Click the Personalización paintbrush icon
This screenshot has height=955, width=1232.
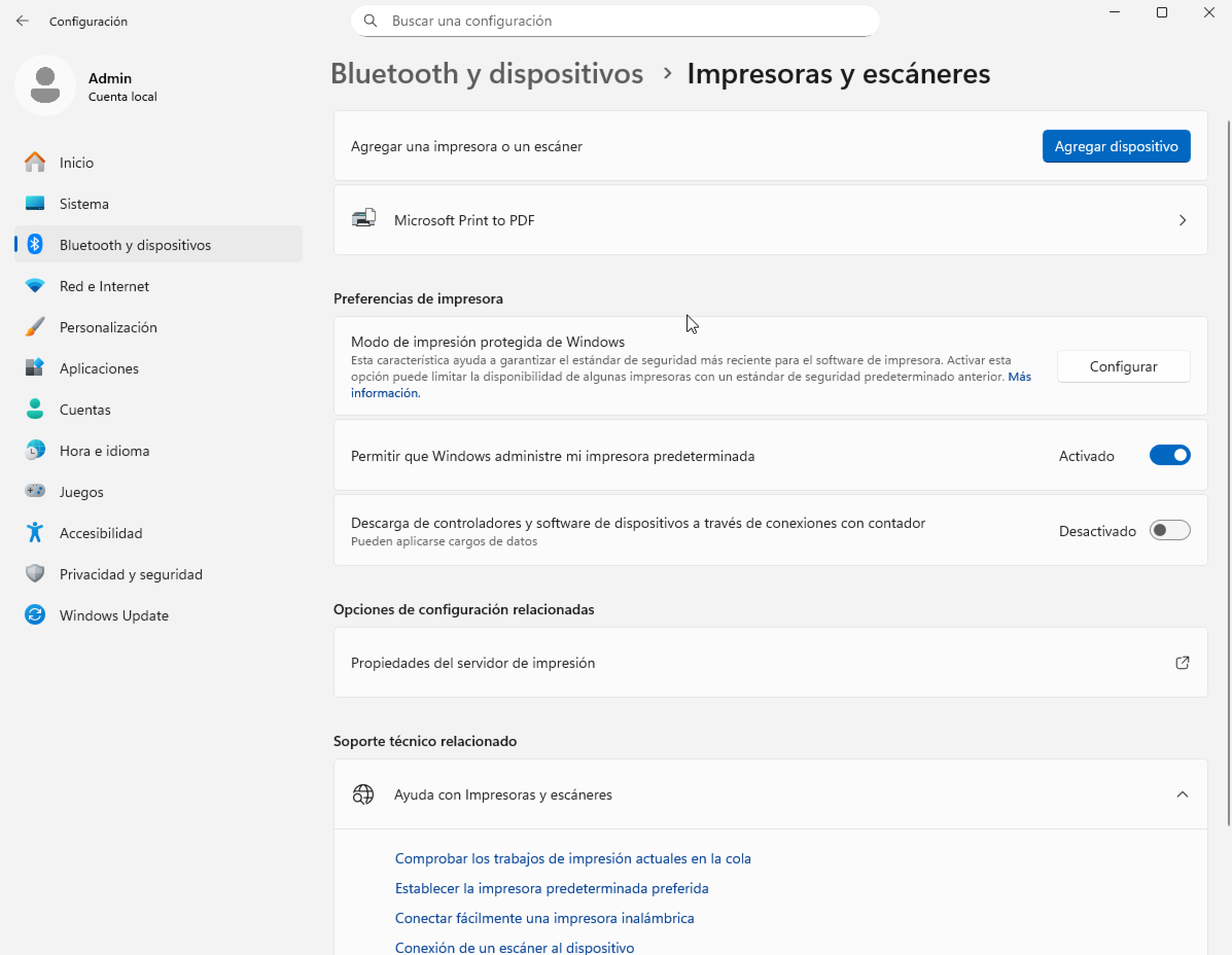coord(35,327)
